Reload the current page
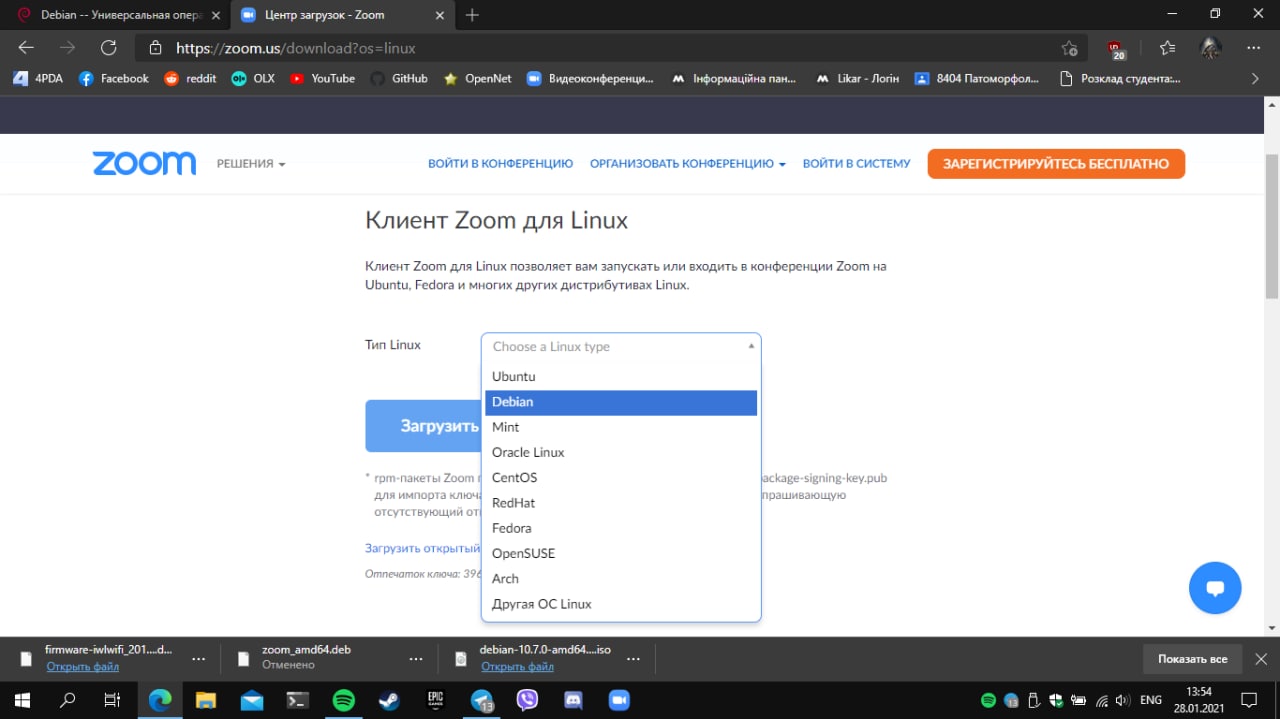The image size is (1280, 719). (109, 47)
